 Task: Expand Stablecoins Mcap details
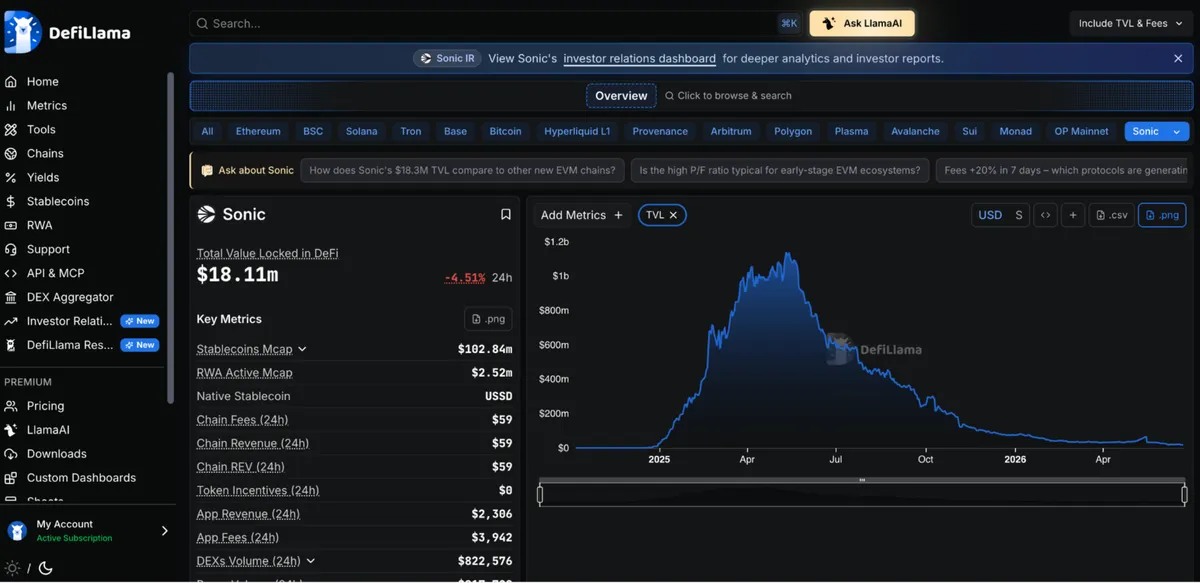click(x=302, y=349)
